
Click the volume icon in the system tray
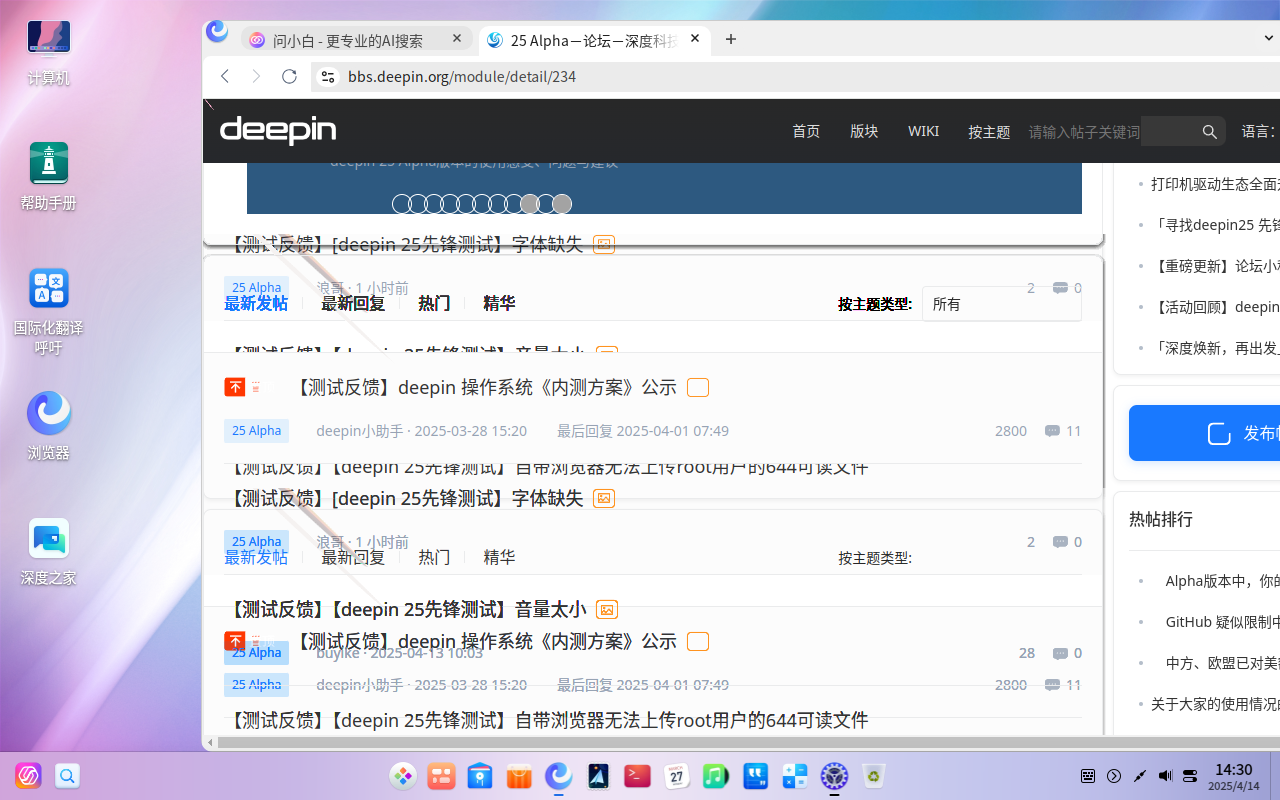coord(1165,776)
